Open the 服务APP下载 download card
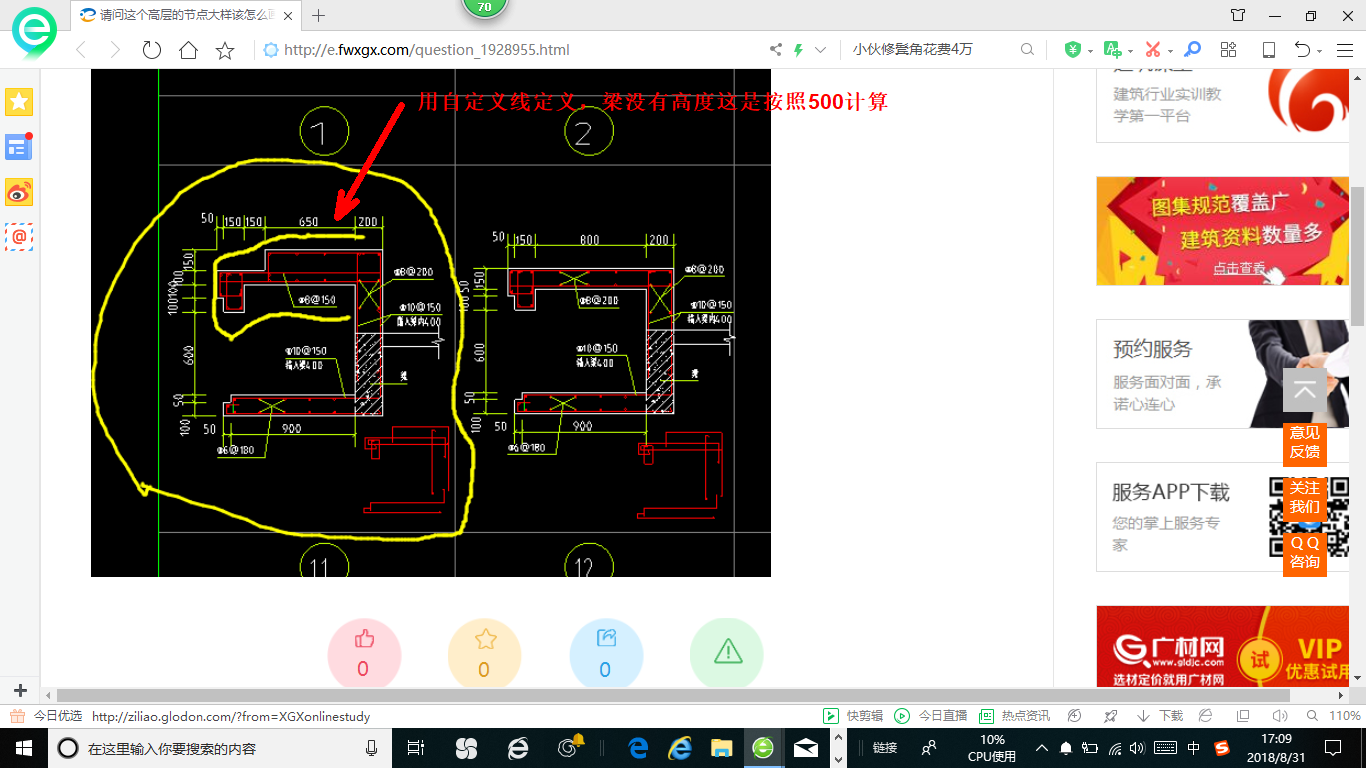1366x768 pixels. 1223,517
